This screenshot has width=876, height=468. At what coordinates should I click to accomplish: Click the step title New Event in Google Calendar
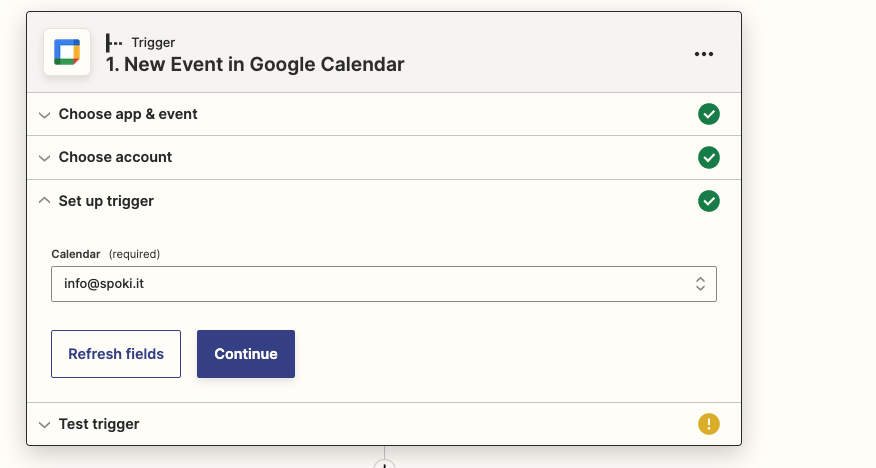[255, 65]
